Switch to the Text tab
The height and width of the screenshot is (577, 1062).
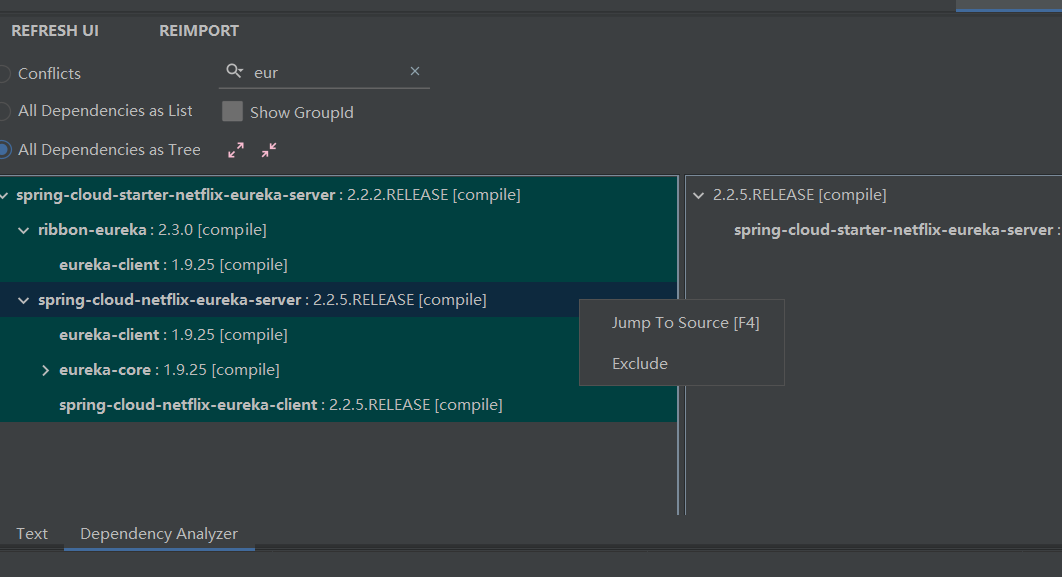click(32, 534)
